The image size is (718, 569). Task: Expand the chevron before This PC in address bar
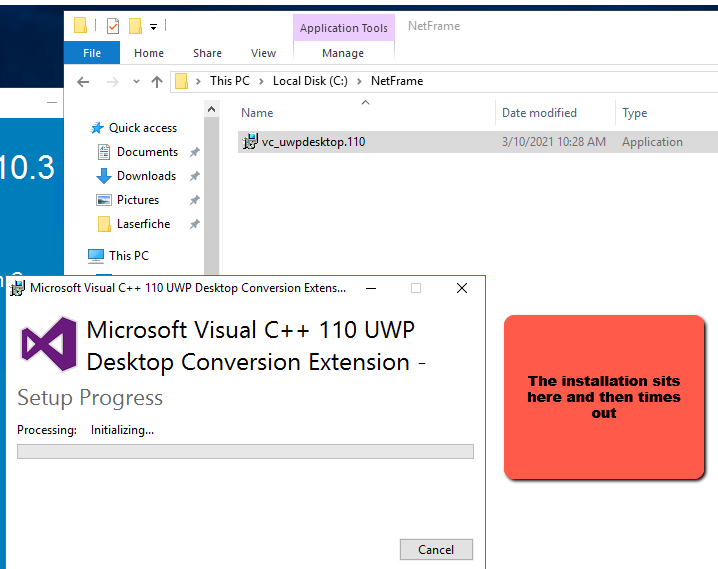[x=198, y=81]
